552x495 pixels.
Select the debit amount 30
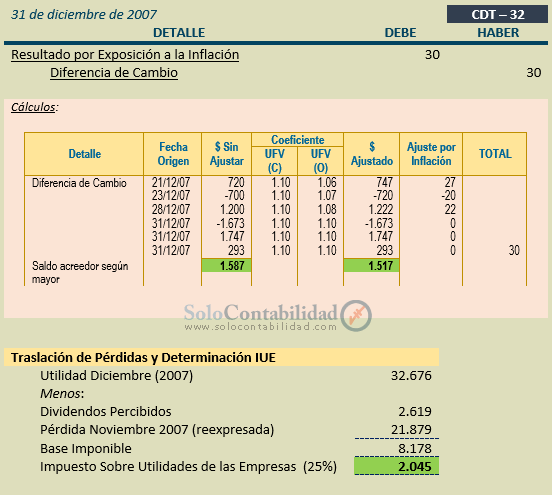[432, 55]
